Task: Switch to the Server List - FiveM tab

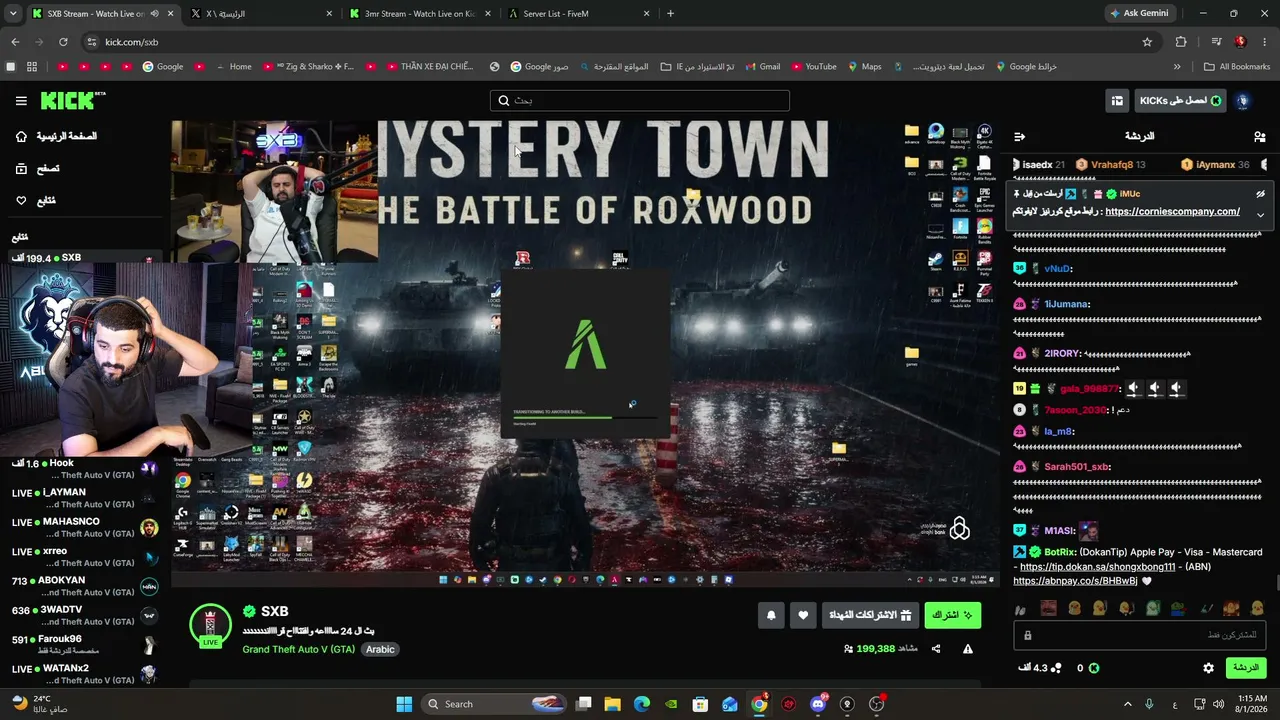Action: [578, 14]
